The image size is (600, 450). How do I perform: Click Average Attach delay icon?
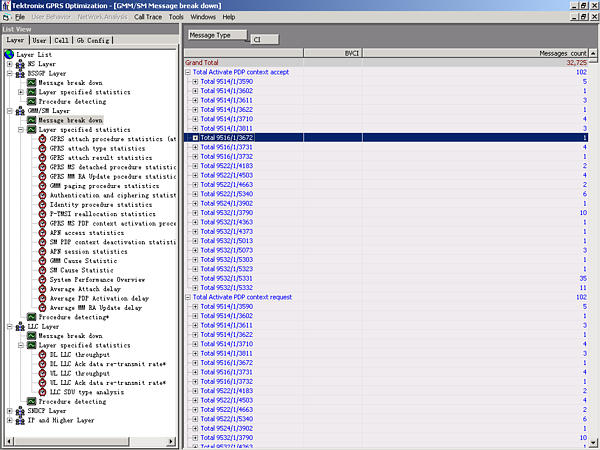[42, 289]
